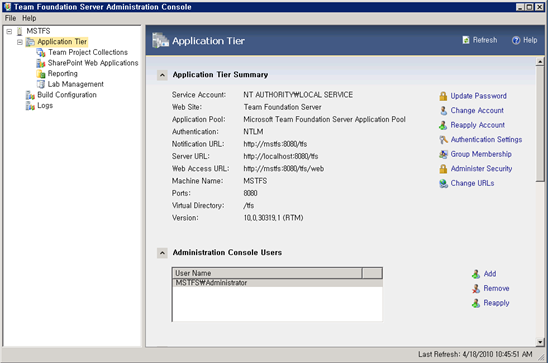Click the Administer Security lock icon
548x363 pixels.
pos(443,169)
